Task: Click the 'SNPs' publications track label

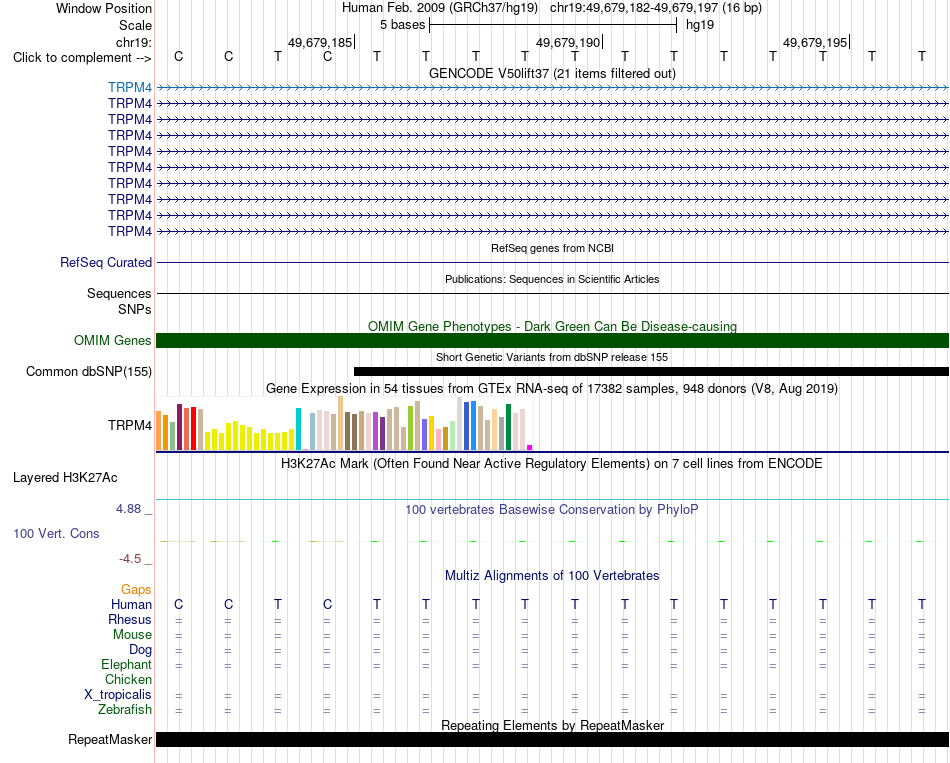Action: (135, 309)
